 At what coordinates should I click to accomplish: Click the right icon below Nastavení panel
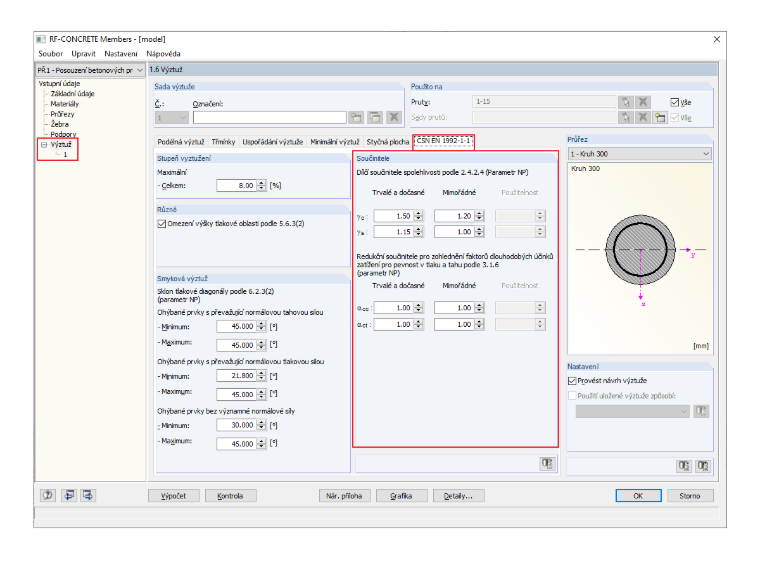(703, 466)
